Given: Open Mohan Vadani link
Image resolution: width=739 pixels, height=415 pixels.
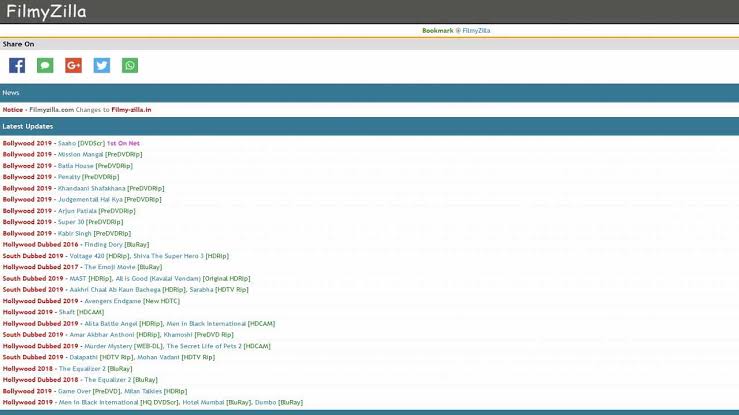Looking at the screenshot, I should pyautogui.click(x=176, y=358).
